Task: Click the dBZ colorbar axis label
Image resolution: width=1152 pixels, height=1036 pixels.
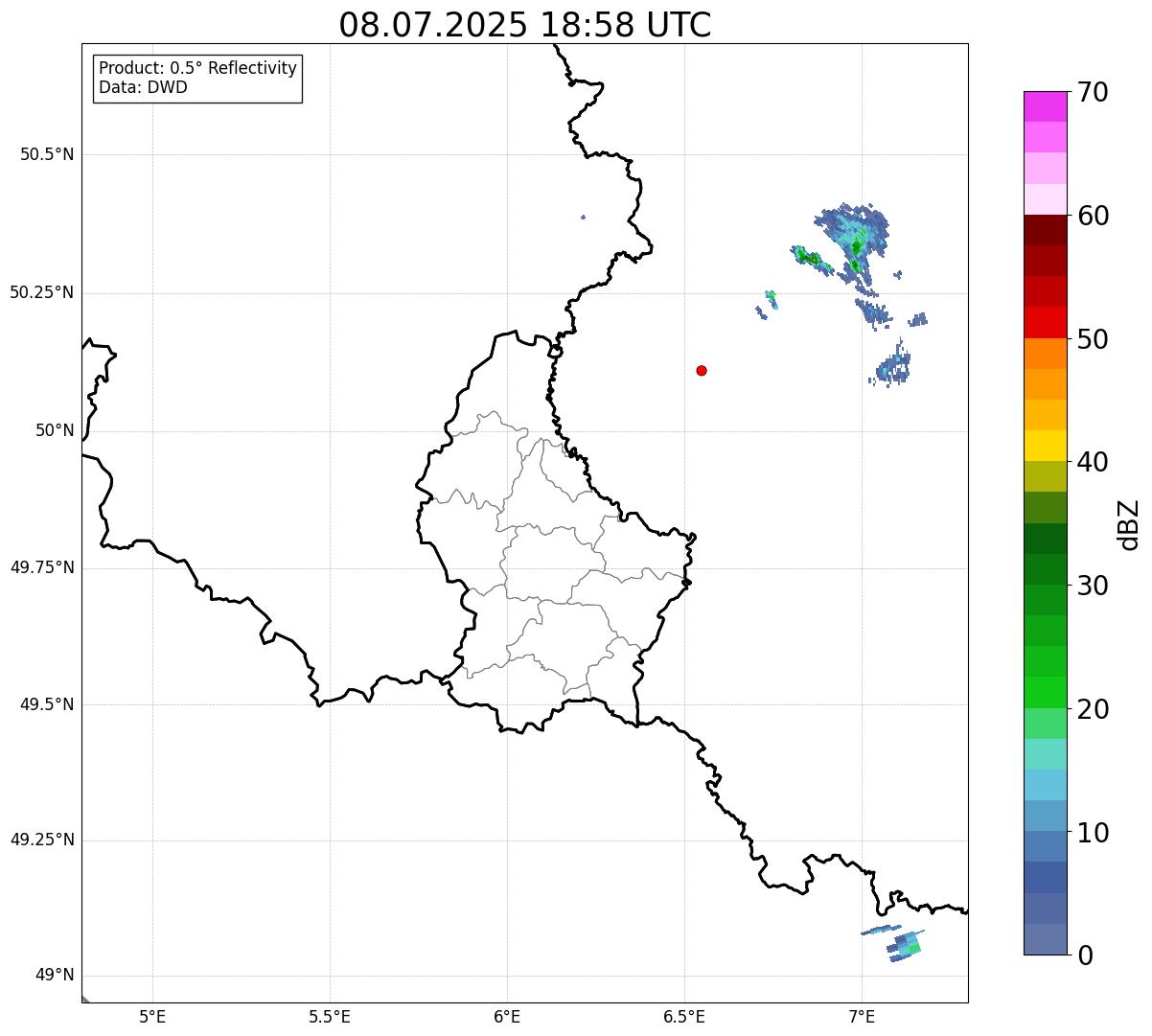Action: (1129, 524)
